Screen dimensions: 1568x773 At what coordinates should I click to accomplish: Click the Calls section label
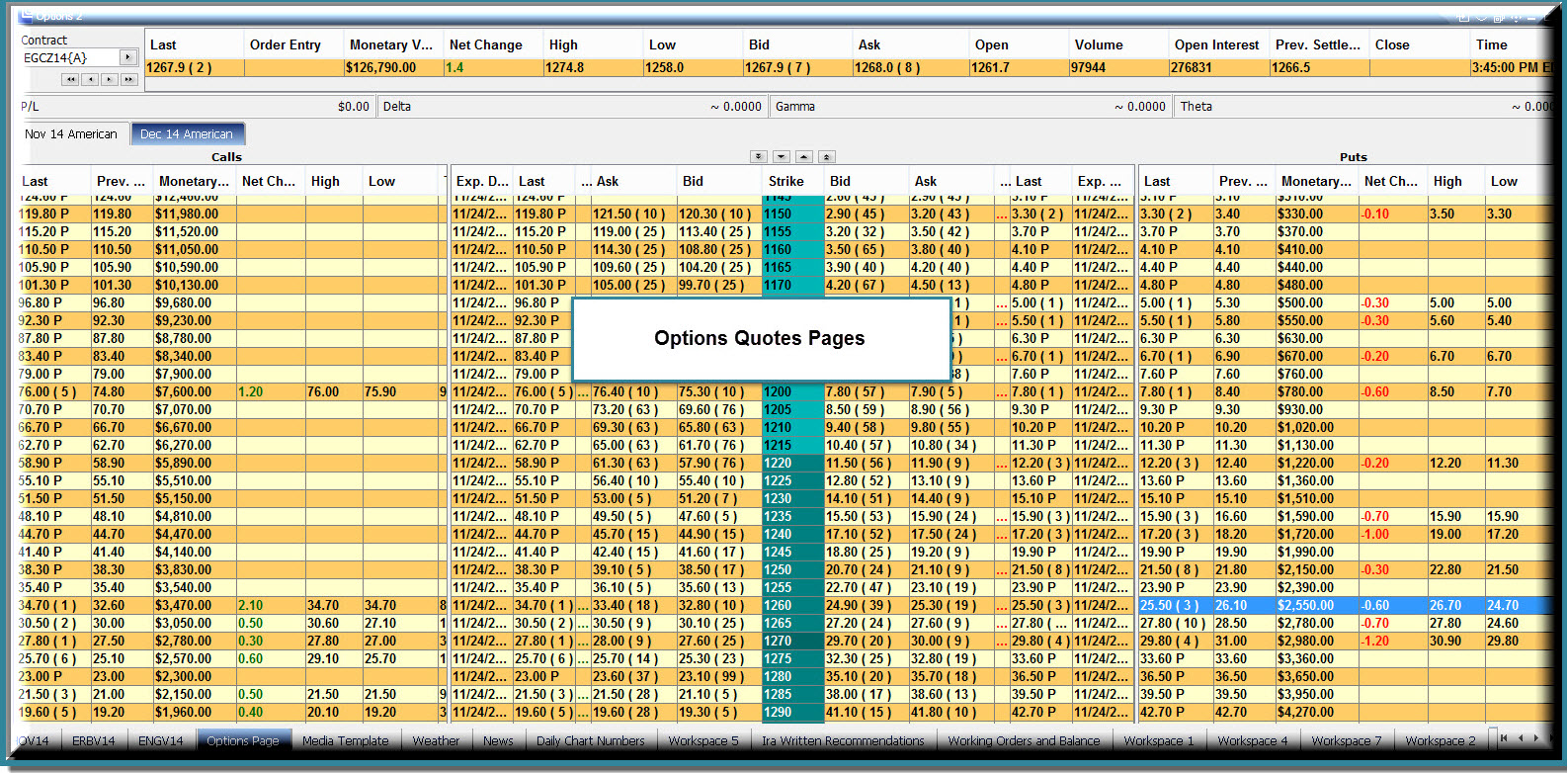(x=226, y=157)
